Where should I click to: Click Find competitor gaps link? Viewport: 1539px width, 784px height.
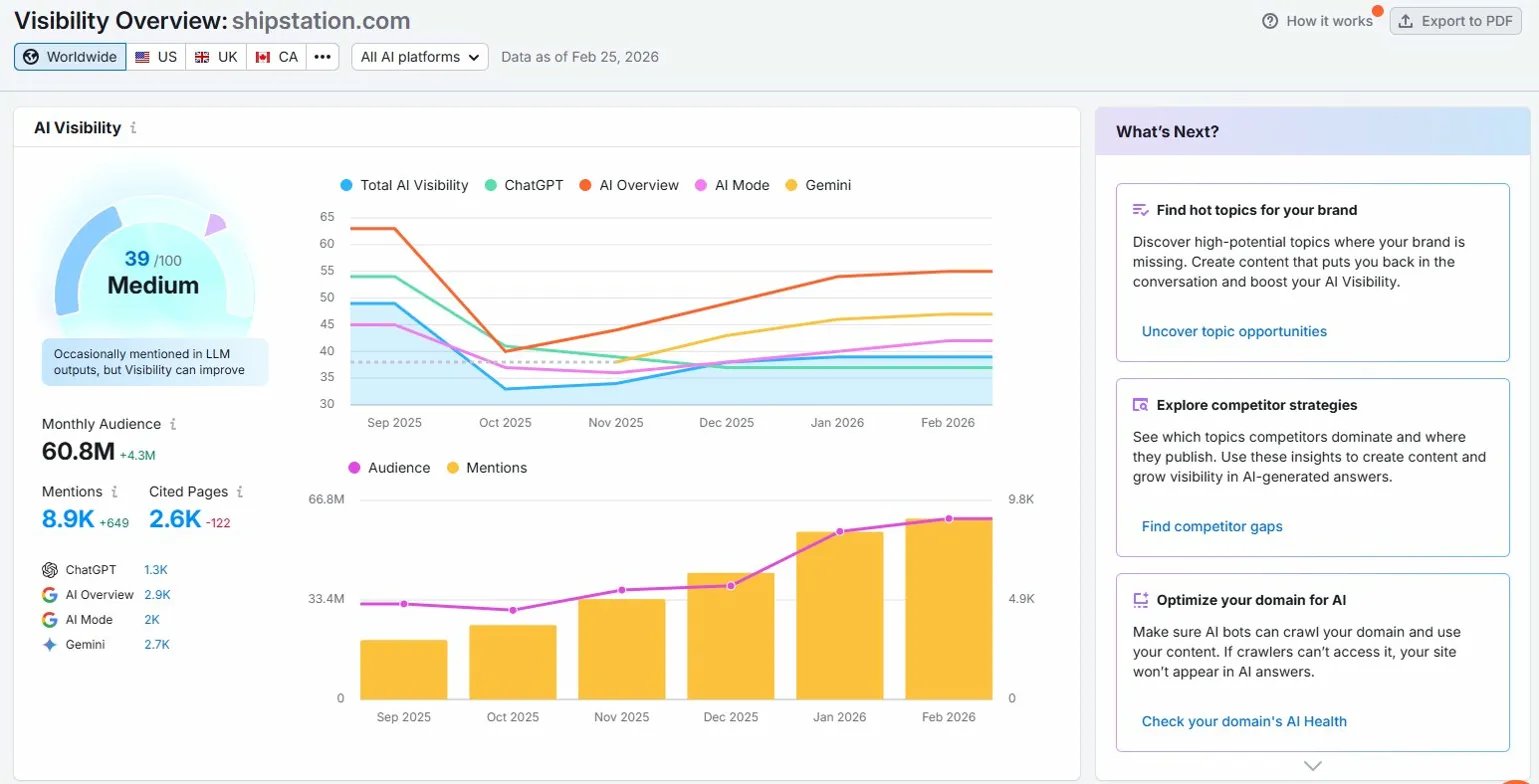click(1212, 526)
